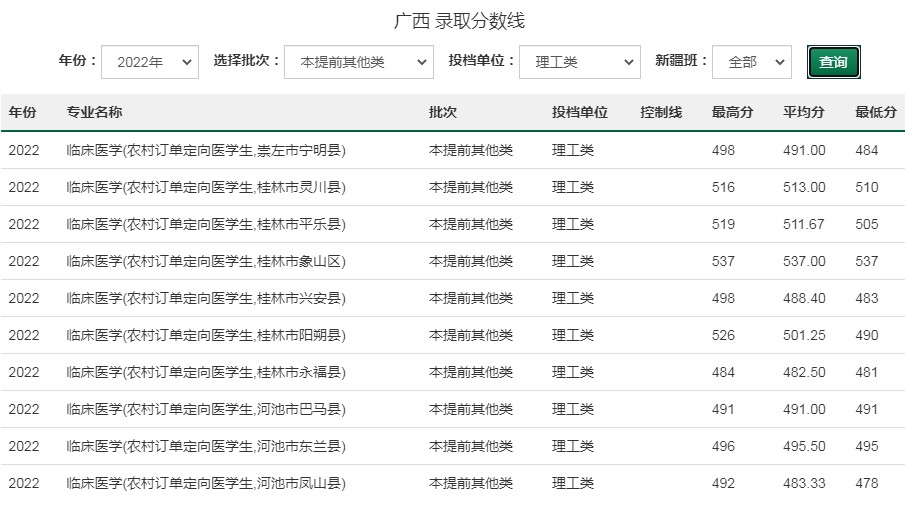905x507 pixels.
Task: Select the 桂林市象山区 major row
Action: [x=452, y=261]
